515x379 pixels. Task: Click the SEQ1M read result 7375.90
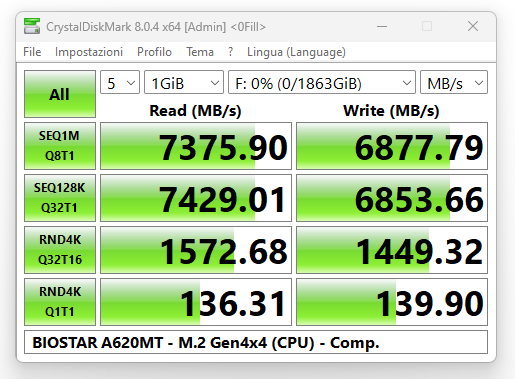196,146
